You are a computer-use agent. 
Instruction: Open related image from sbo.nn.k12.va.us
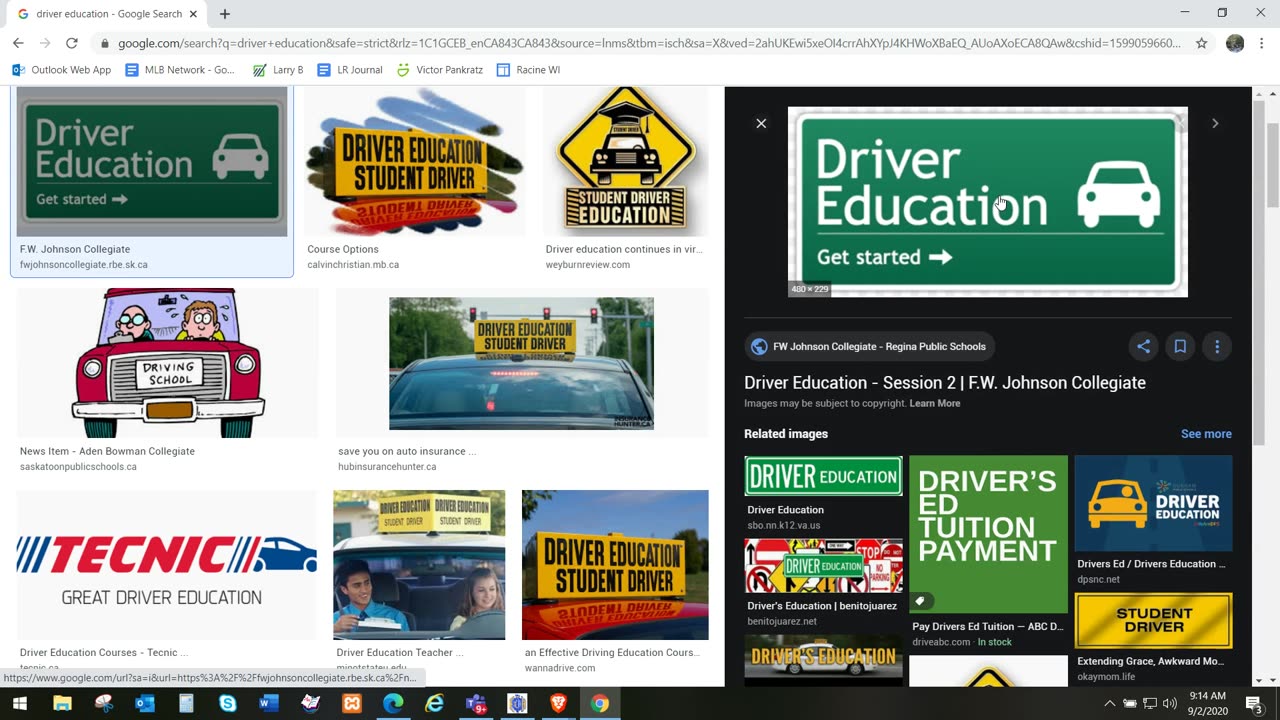coord(823,476)
